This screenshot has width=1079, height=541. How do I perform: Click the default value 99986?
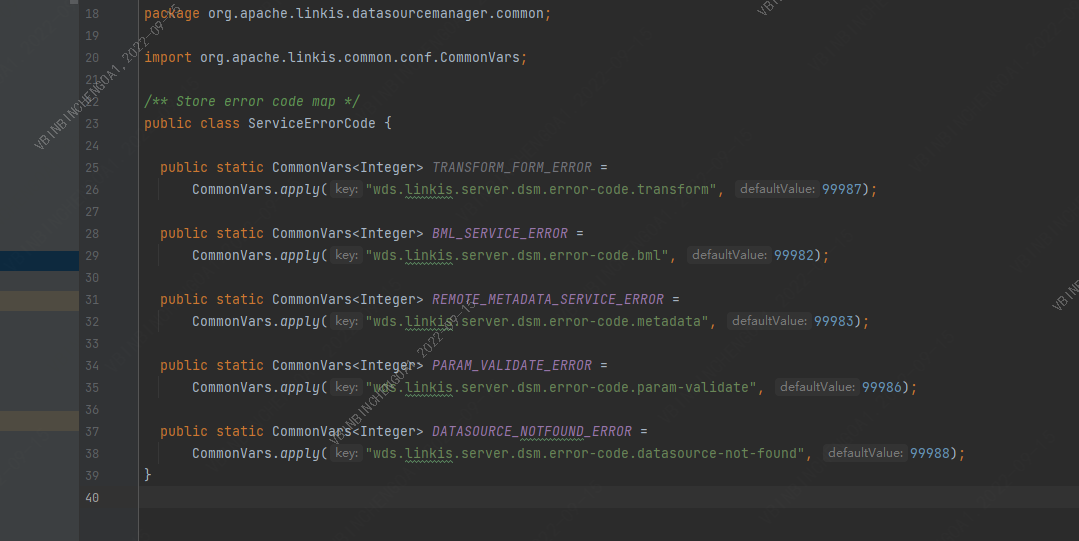[882, 388]
